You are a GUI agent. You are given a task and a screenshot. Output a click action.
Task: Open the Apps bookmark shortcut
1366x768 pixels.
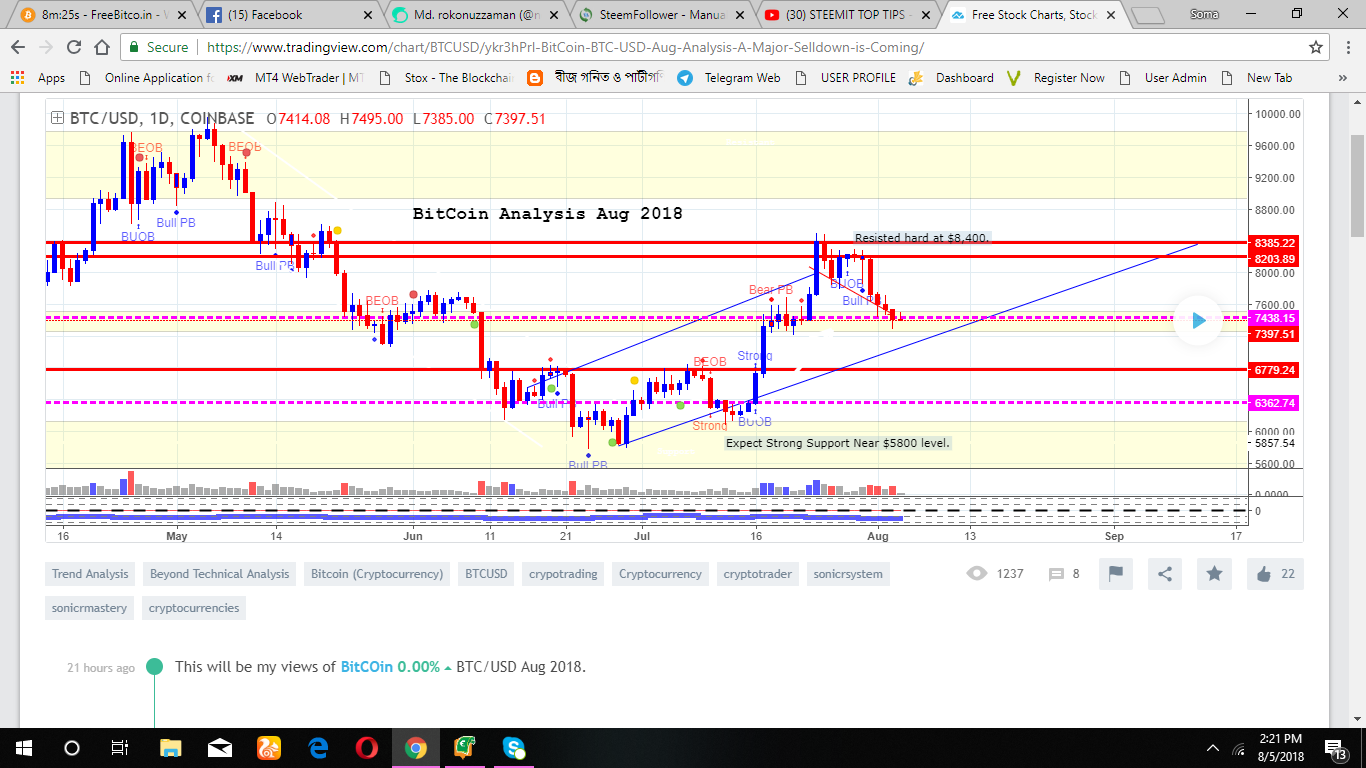(x=40, y=78)
